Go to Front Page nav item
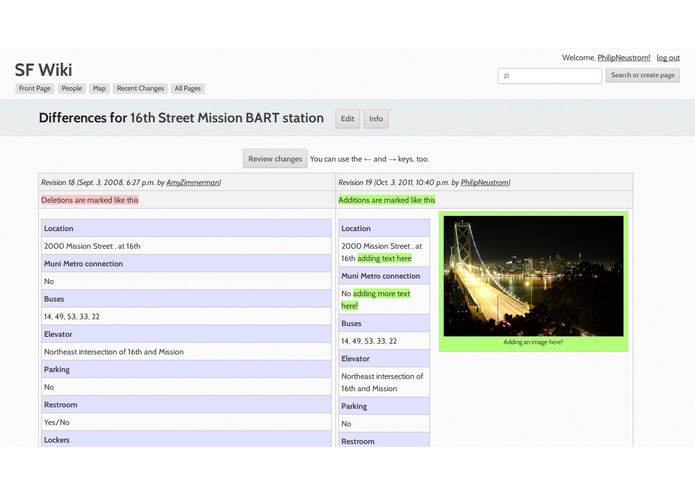Viewport: 695px width, 494px height. pos(35,89)
